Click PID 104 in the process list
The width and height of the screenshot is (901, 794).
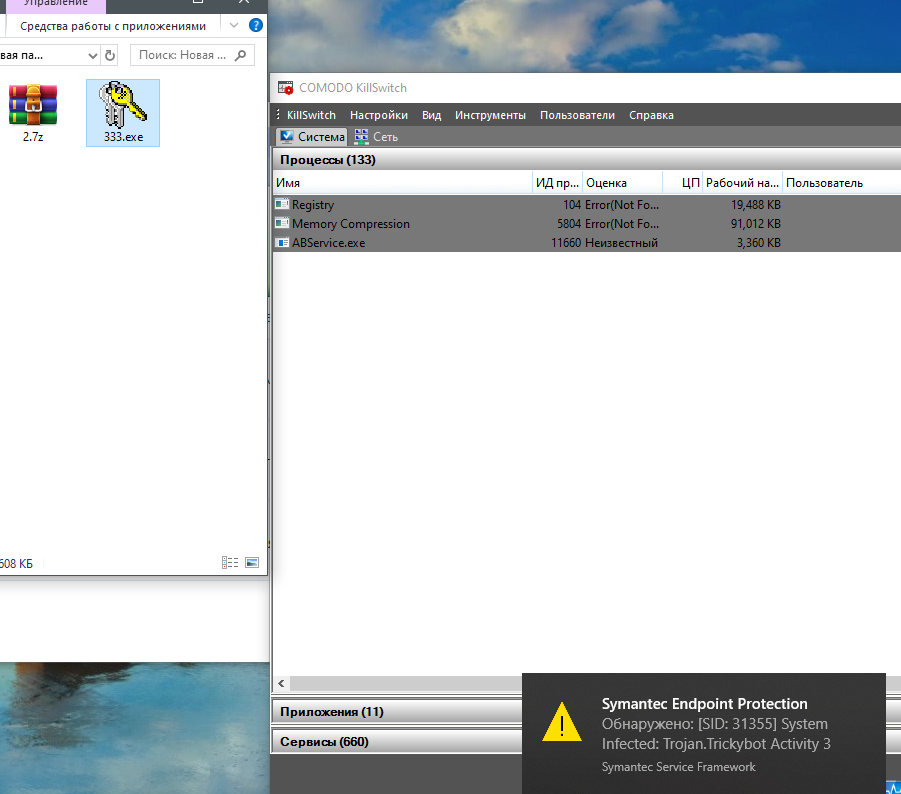(x=572, y=205)
